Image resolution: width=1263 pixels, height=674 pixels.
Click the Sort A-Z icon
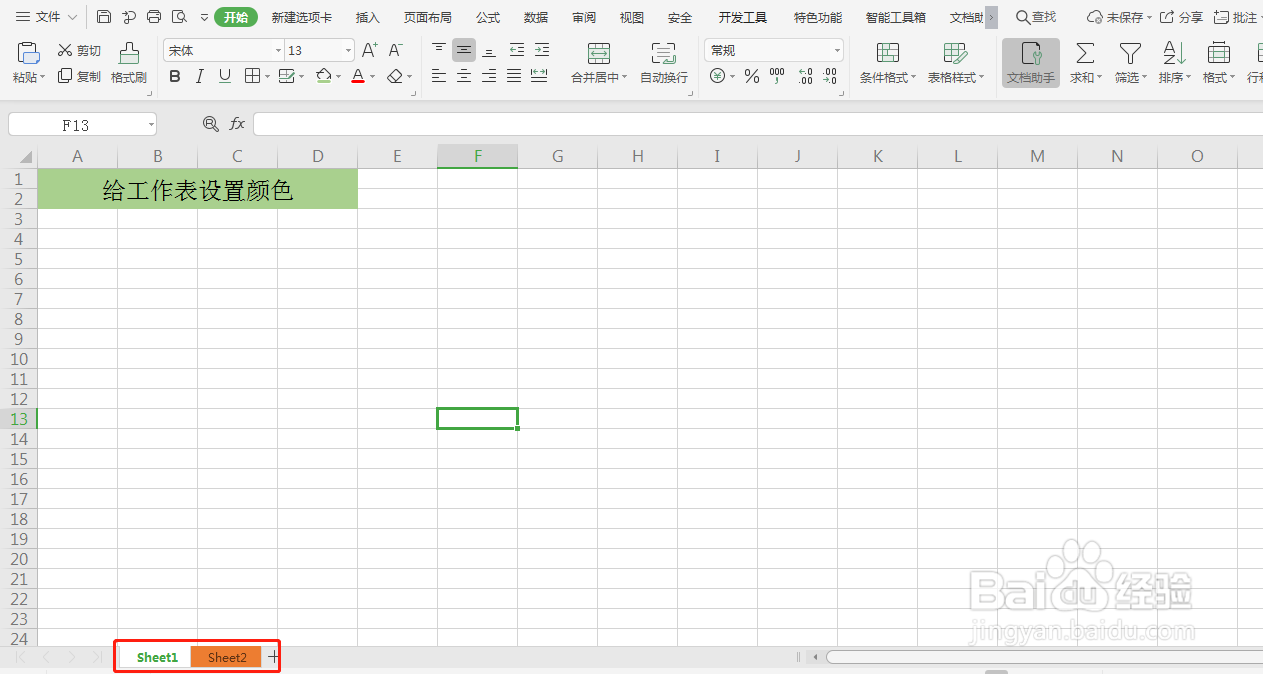click(1174, 53)
